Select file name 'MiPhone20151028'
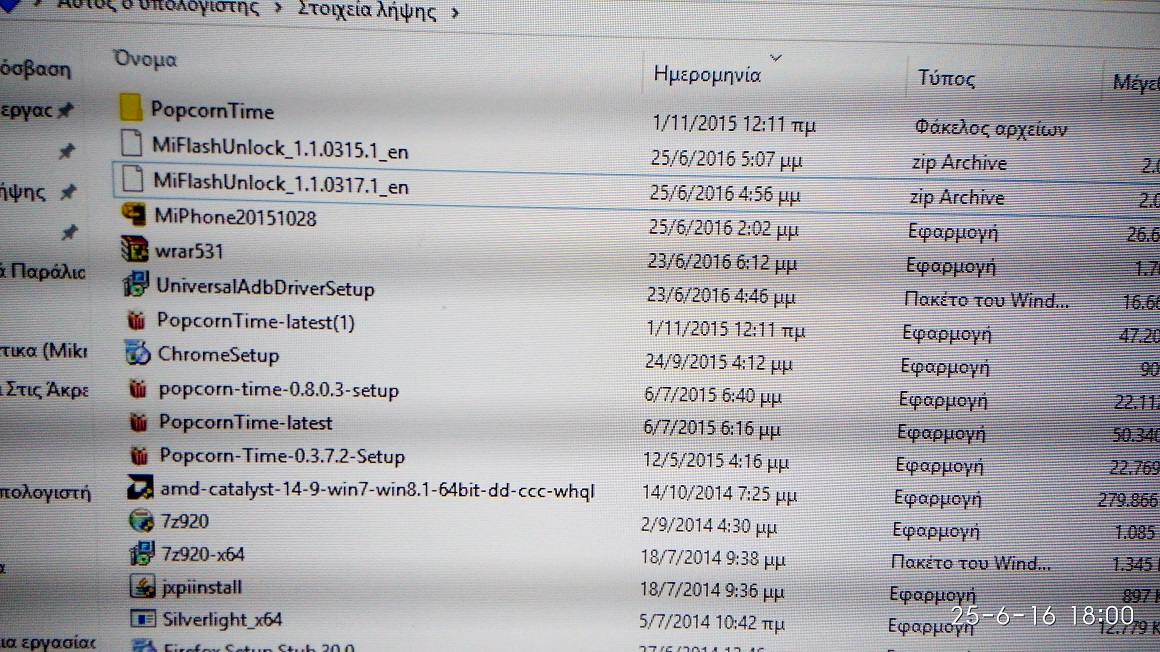Viewport: 1160px width, 652px height. pyautogui.click(x=235, y=217)
